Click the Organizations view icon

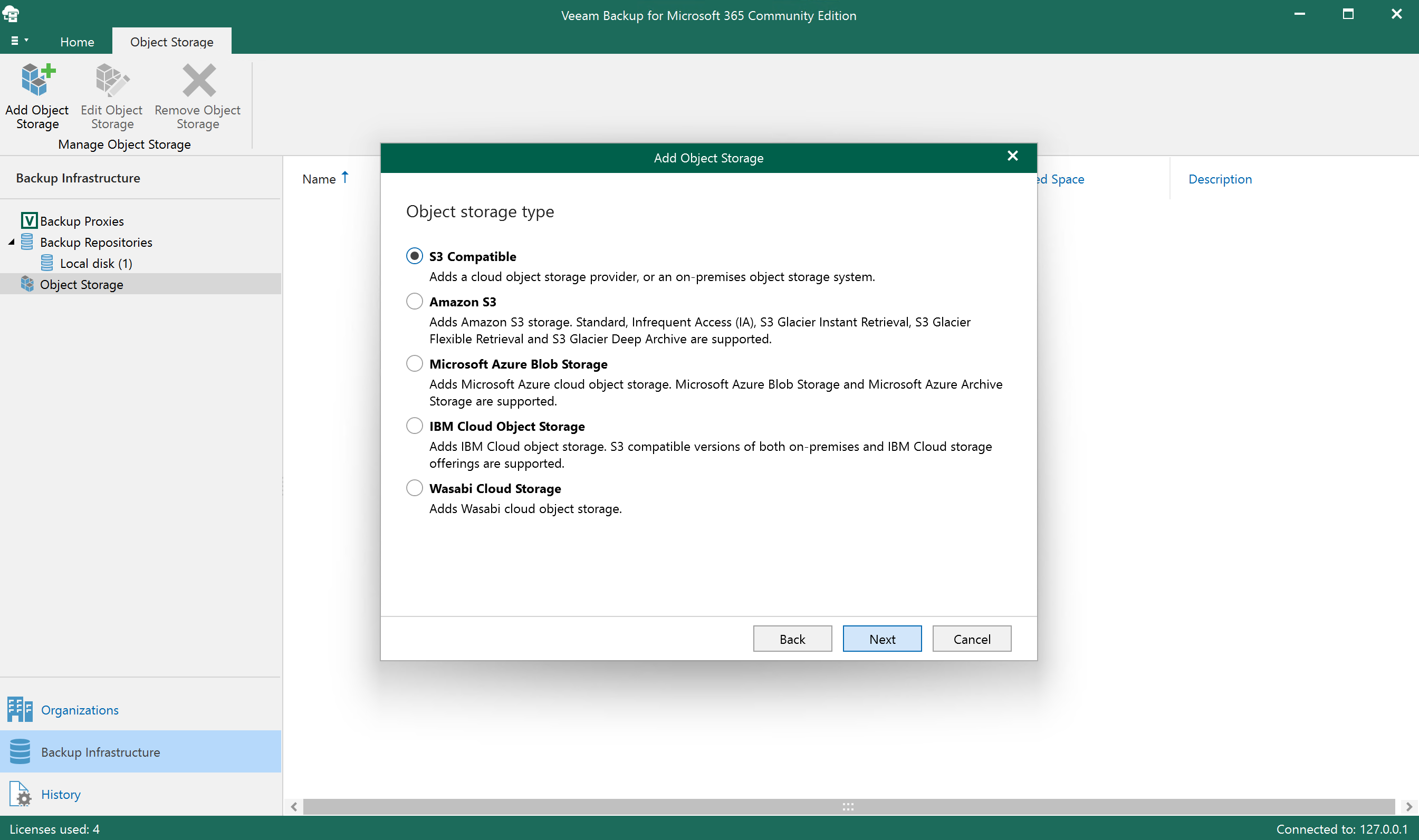point(19,709)
